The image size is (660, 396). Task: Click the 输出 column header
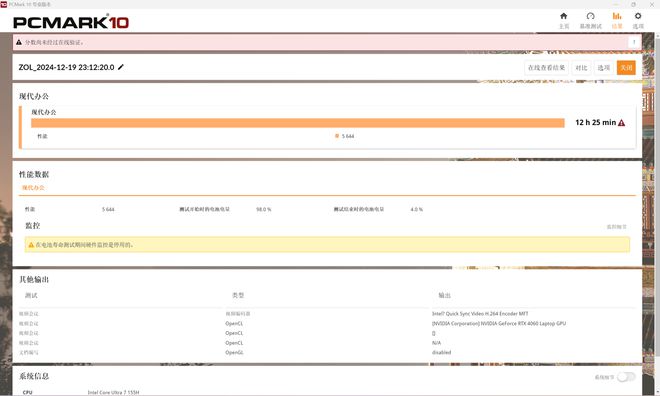(x=444, y=295)
